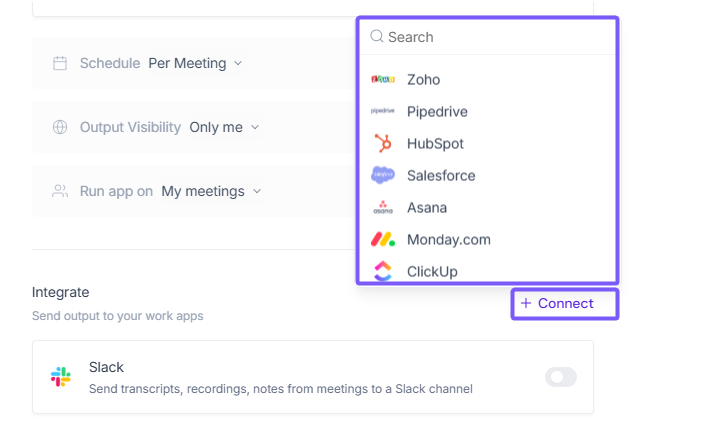Click the HubSpot logo icon
Screen dimensions: 703x428
[x=382, y=143]
